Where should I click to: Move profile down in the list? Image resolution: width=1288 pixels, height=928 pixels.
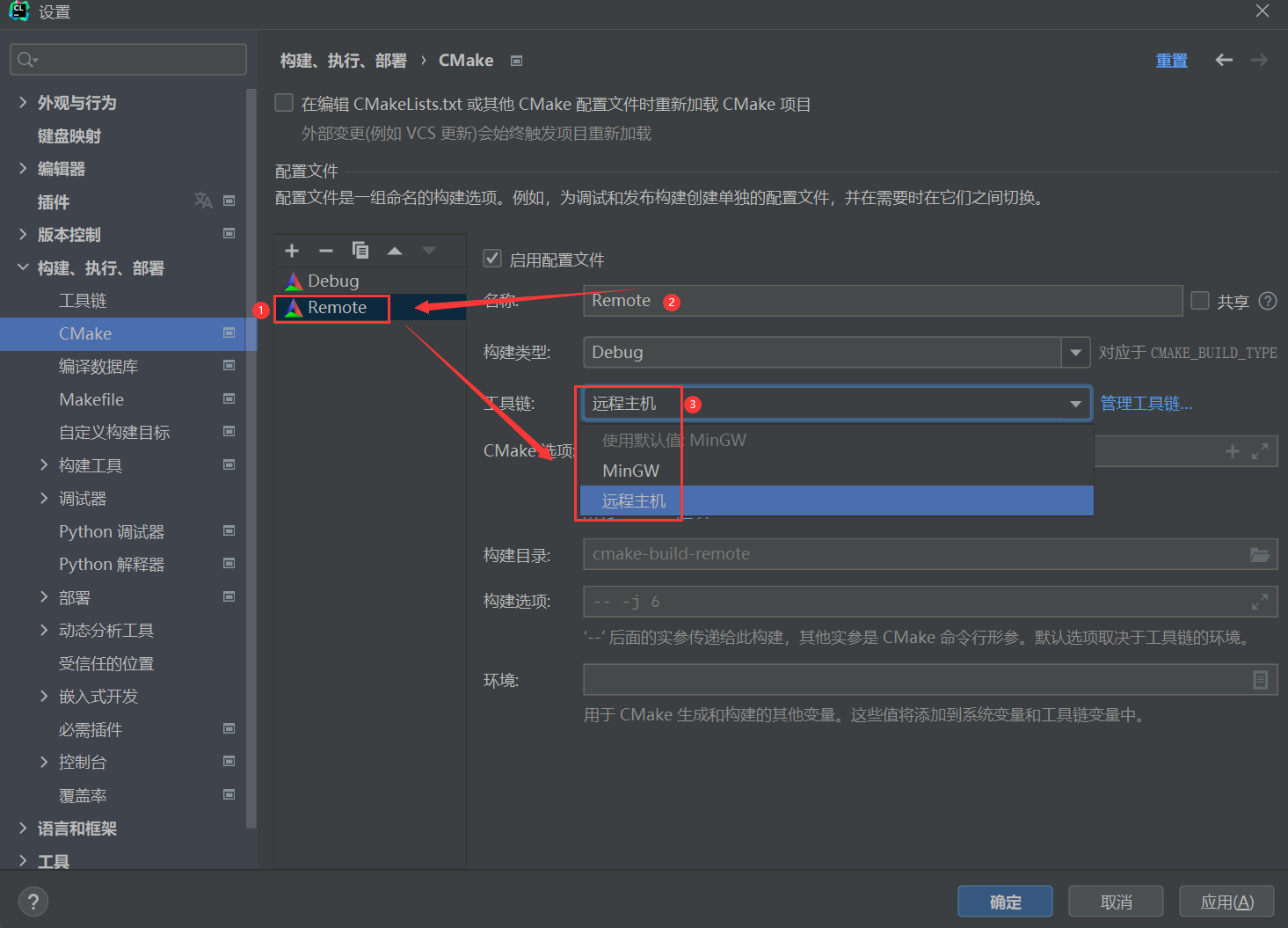click(x=429, y=251)
